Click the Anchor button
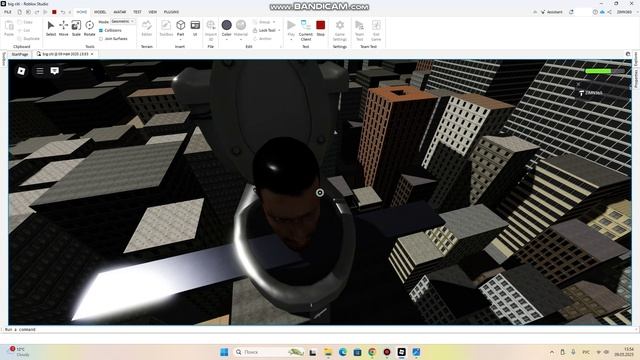The width and height of the screenshot is (640, 360). point(262,38)
